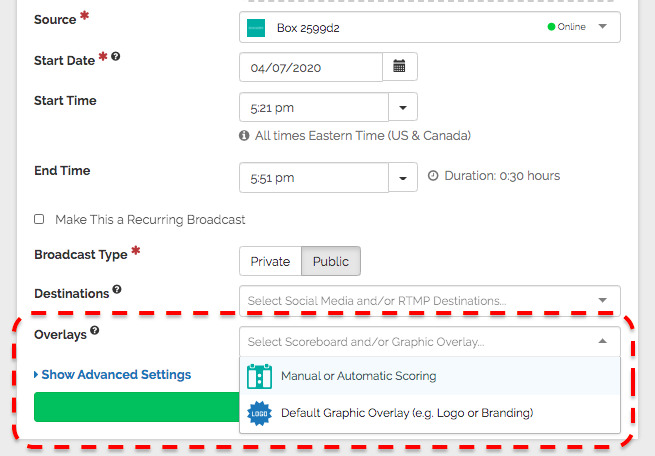Open the calendar date picker icon
The height and width of the screenshot is (456, 655).
pos(400,67)
